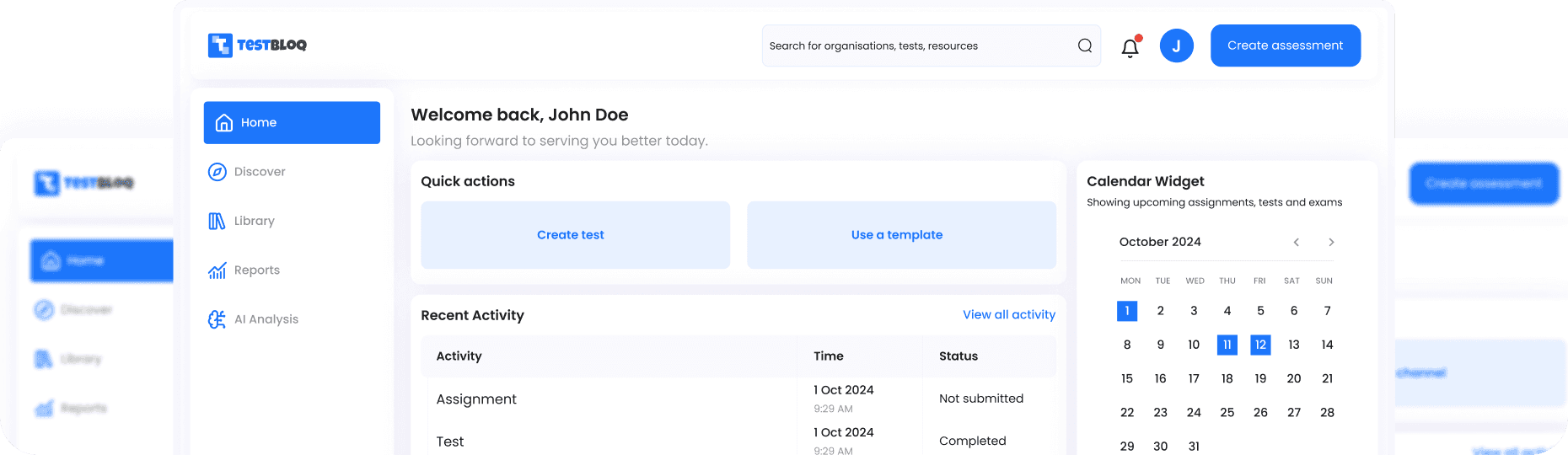Click the Reports chart icon
This screenshot has height=455, width=1568.
(217, 270)
